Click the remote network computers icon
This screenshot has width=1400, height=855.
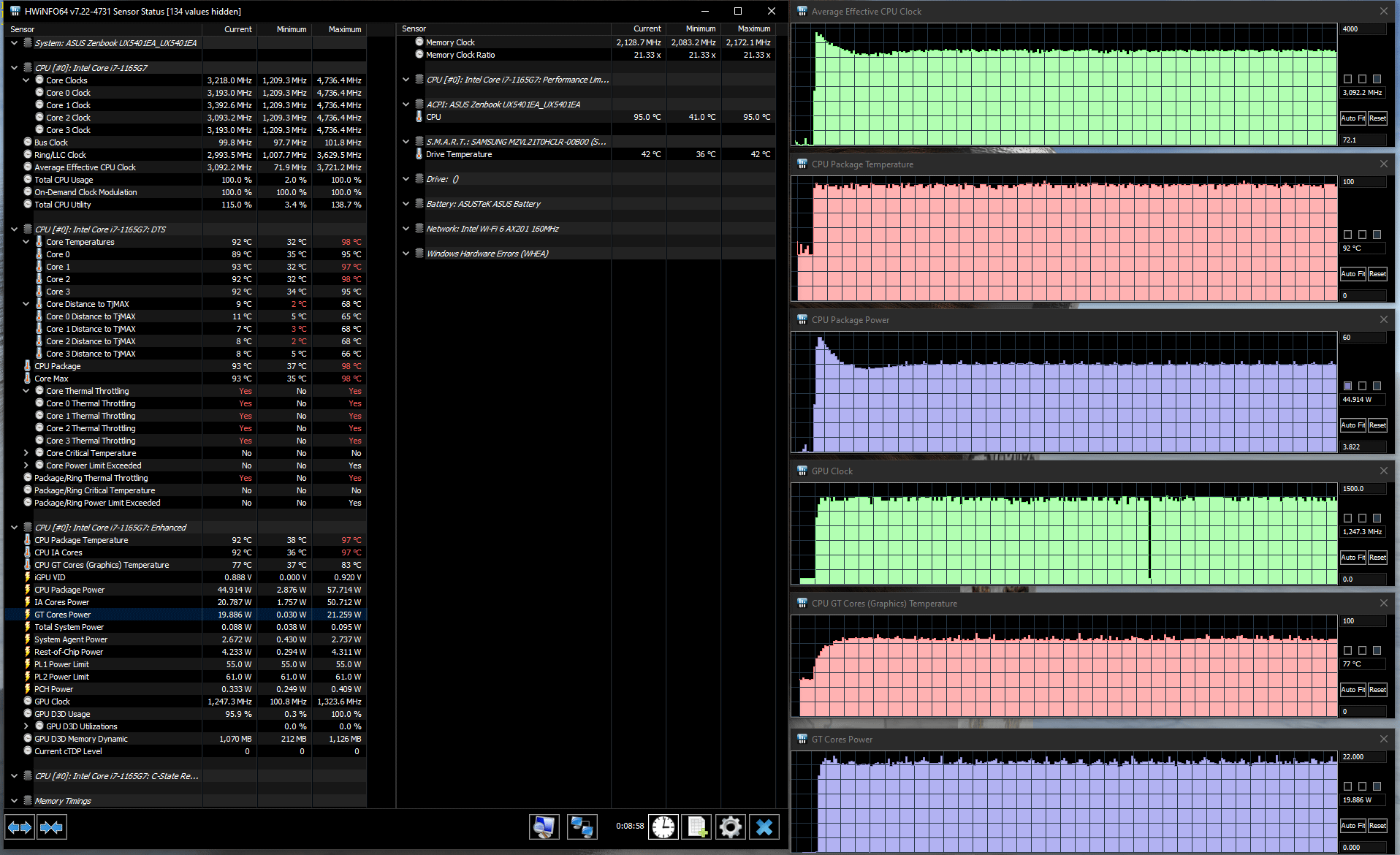tap(582, 826)
